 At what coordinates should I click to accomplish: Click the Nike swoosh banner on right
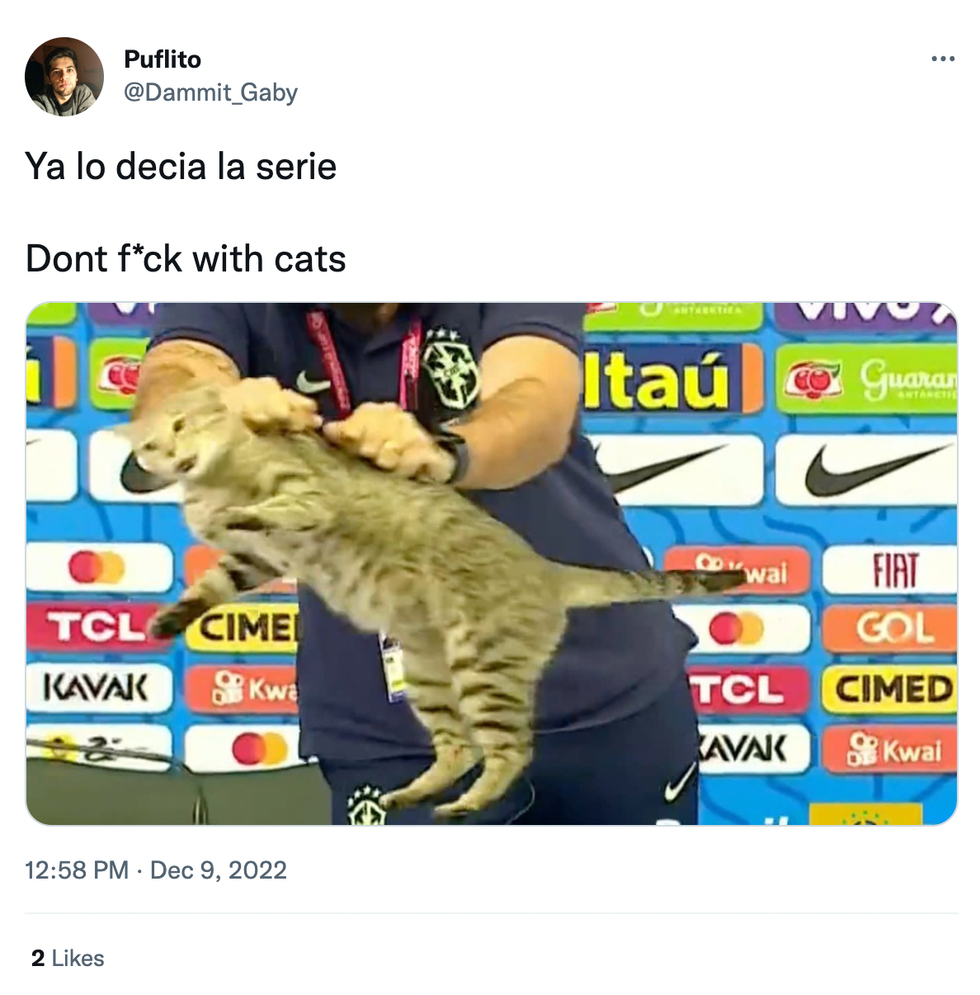coord(866,470)
